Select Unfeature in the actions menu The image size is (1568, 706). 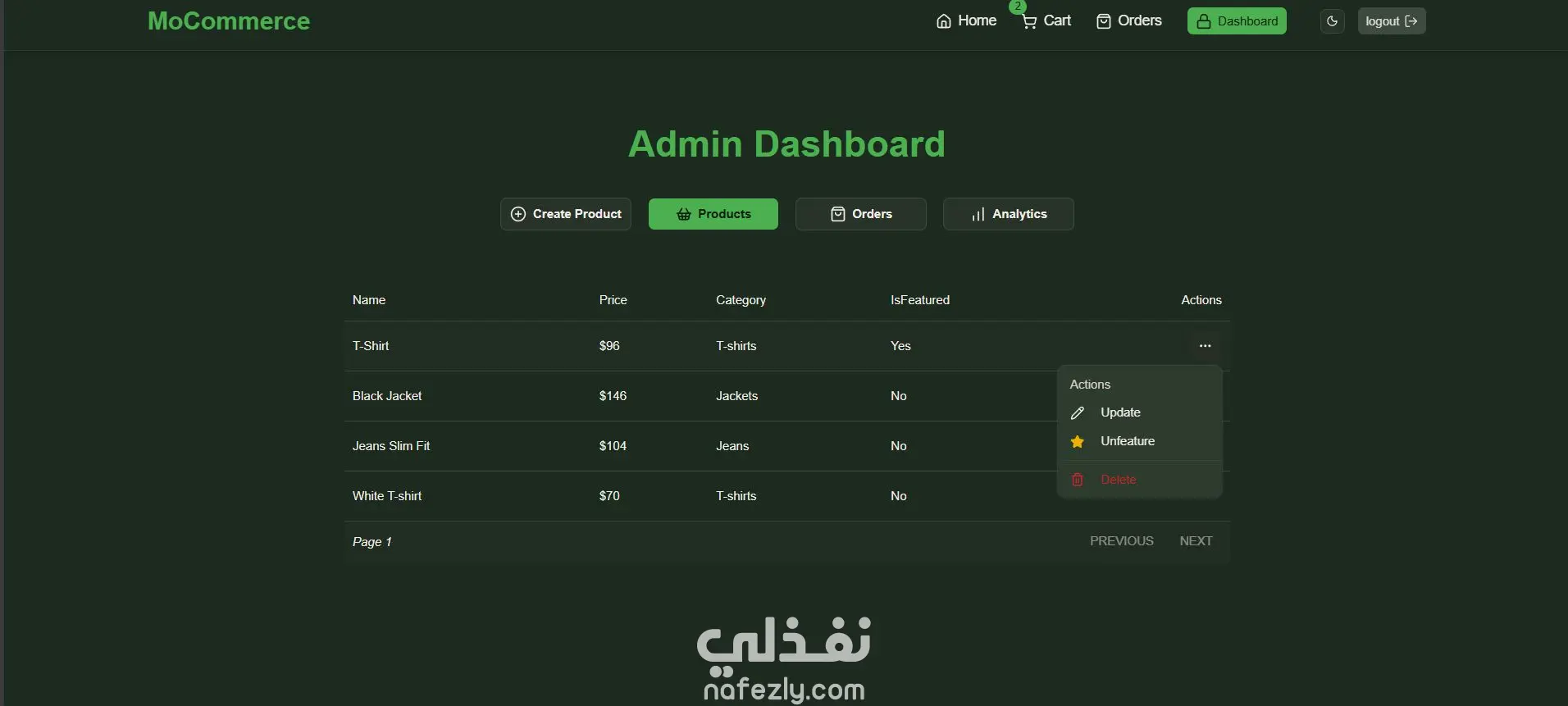tap(1140, 441)
